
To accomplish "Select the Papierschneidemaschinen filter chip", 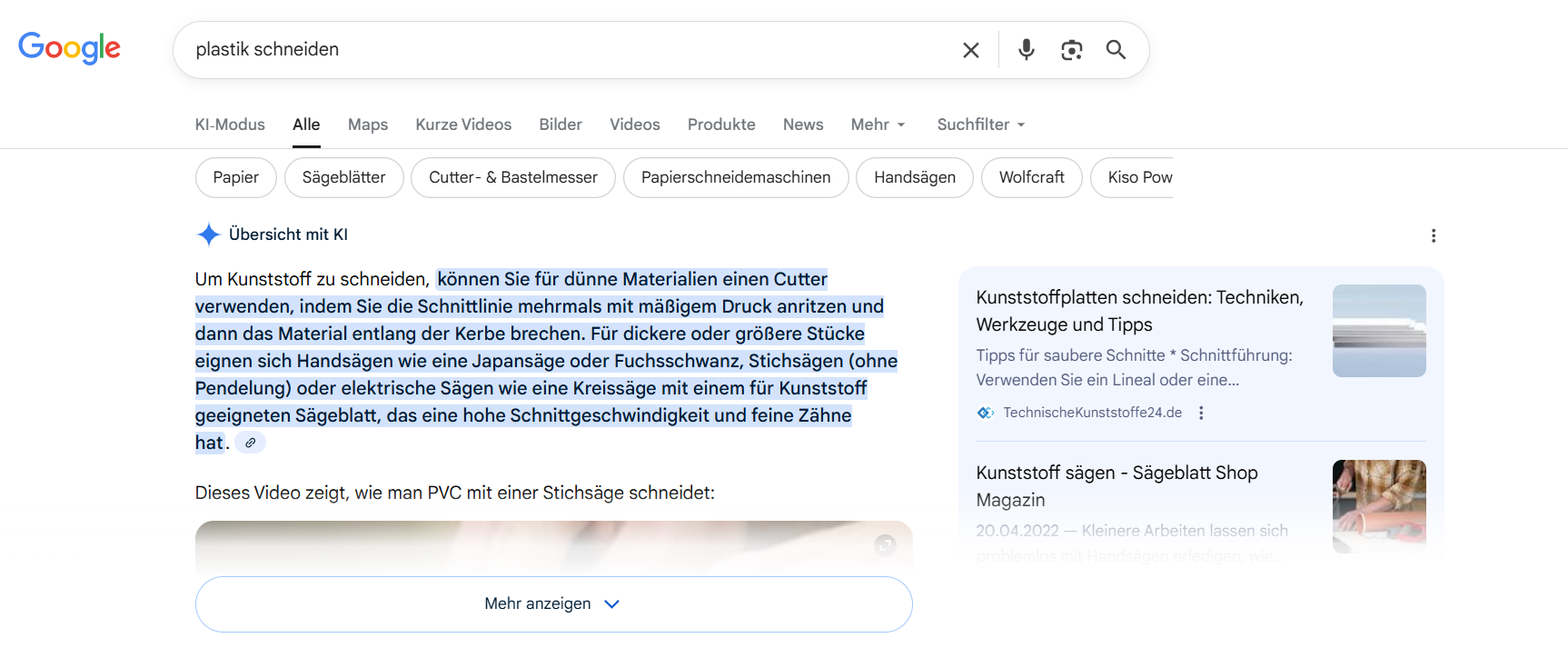I will click(x=735, y=177).
